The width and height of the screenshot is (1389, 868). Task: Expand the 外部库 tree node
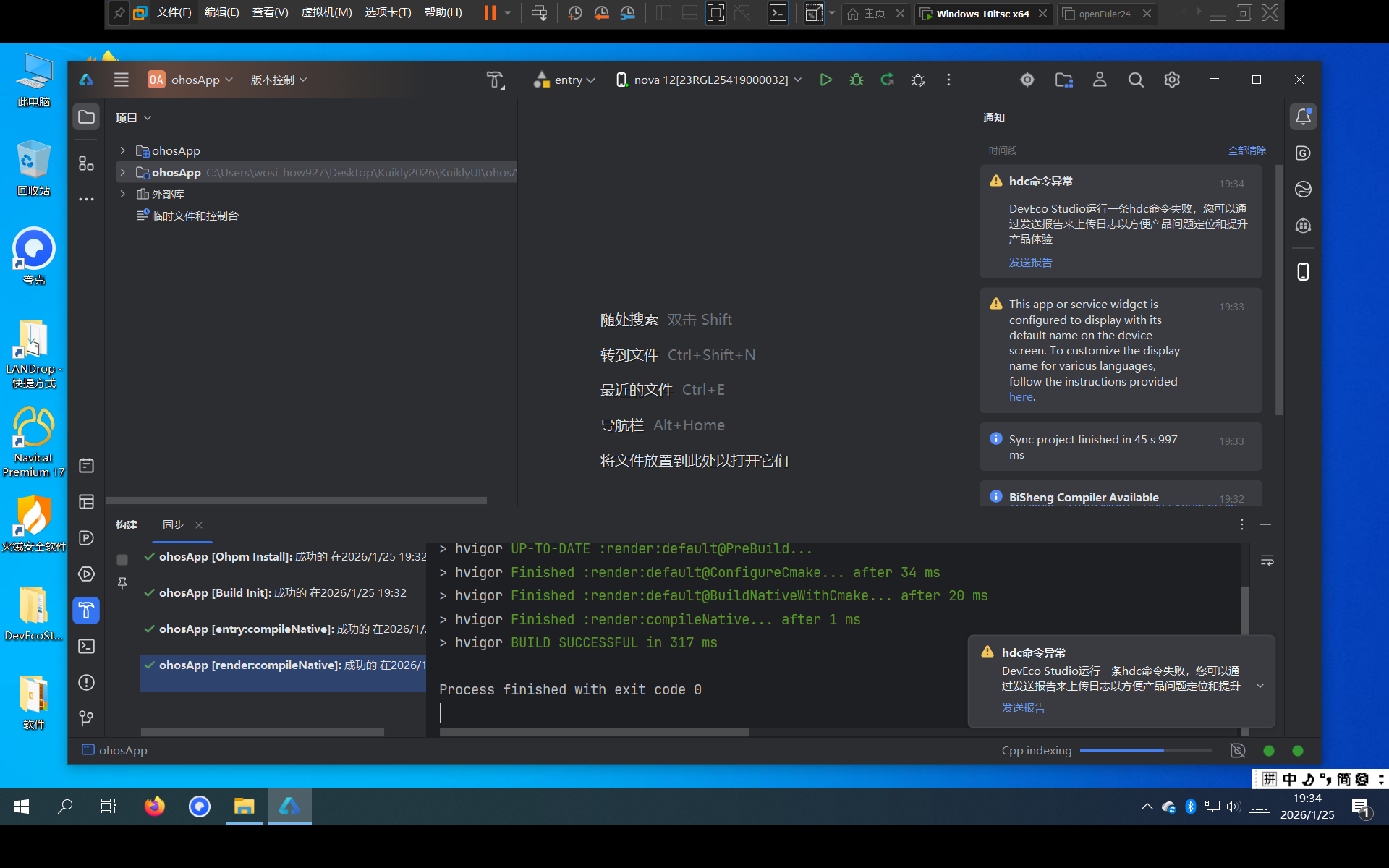(123, 194)
